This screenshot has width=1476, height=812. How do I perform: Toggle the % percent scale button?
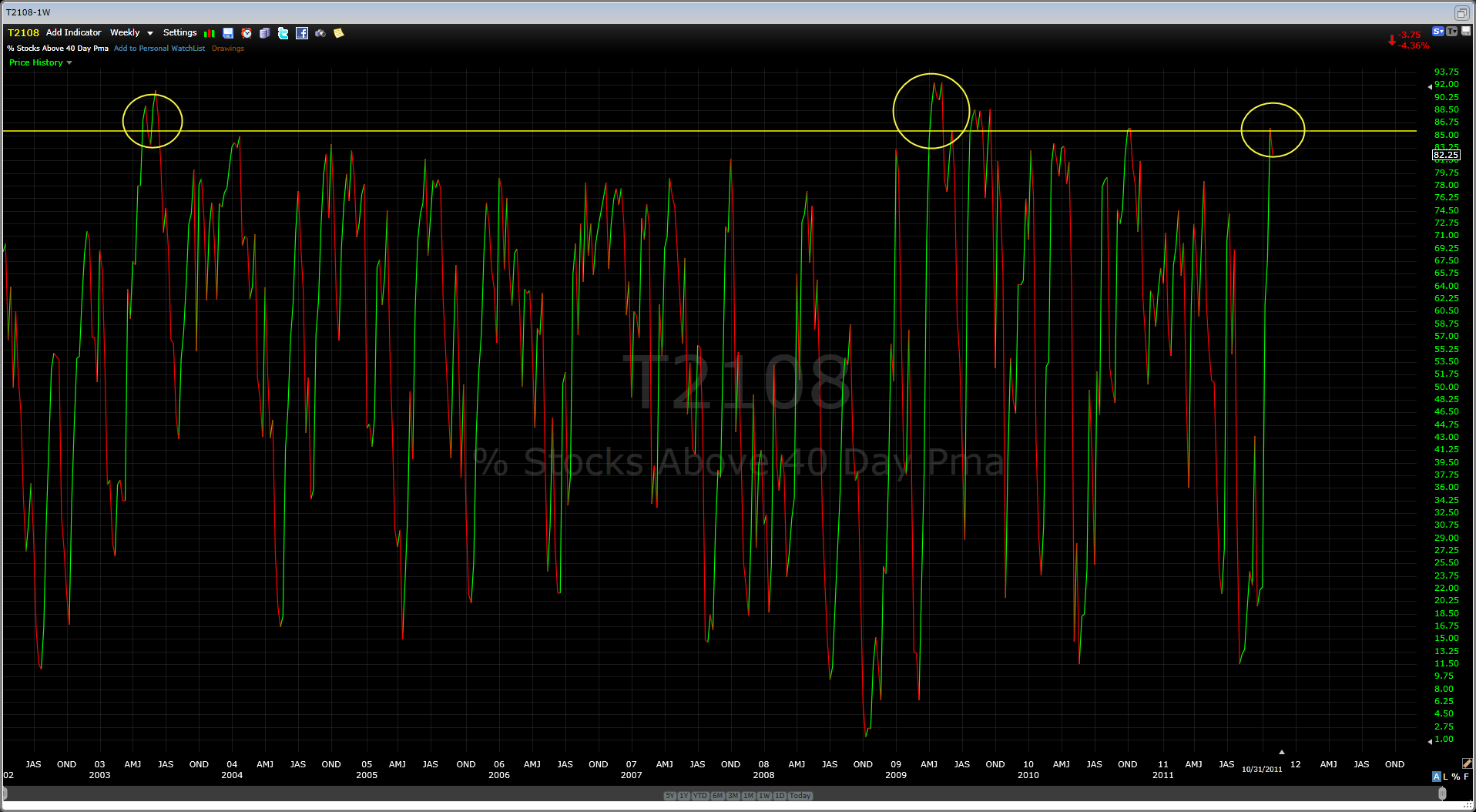tap(1456, 777)
